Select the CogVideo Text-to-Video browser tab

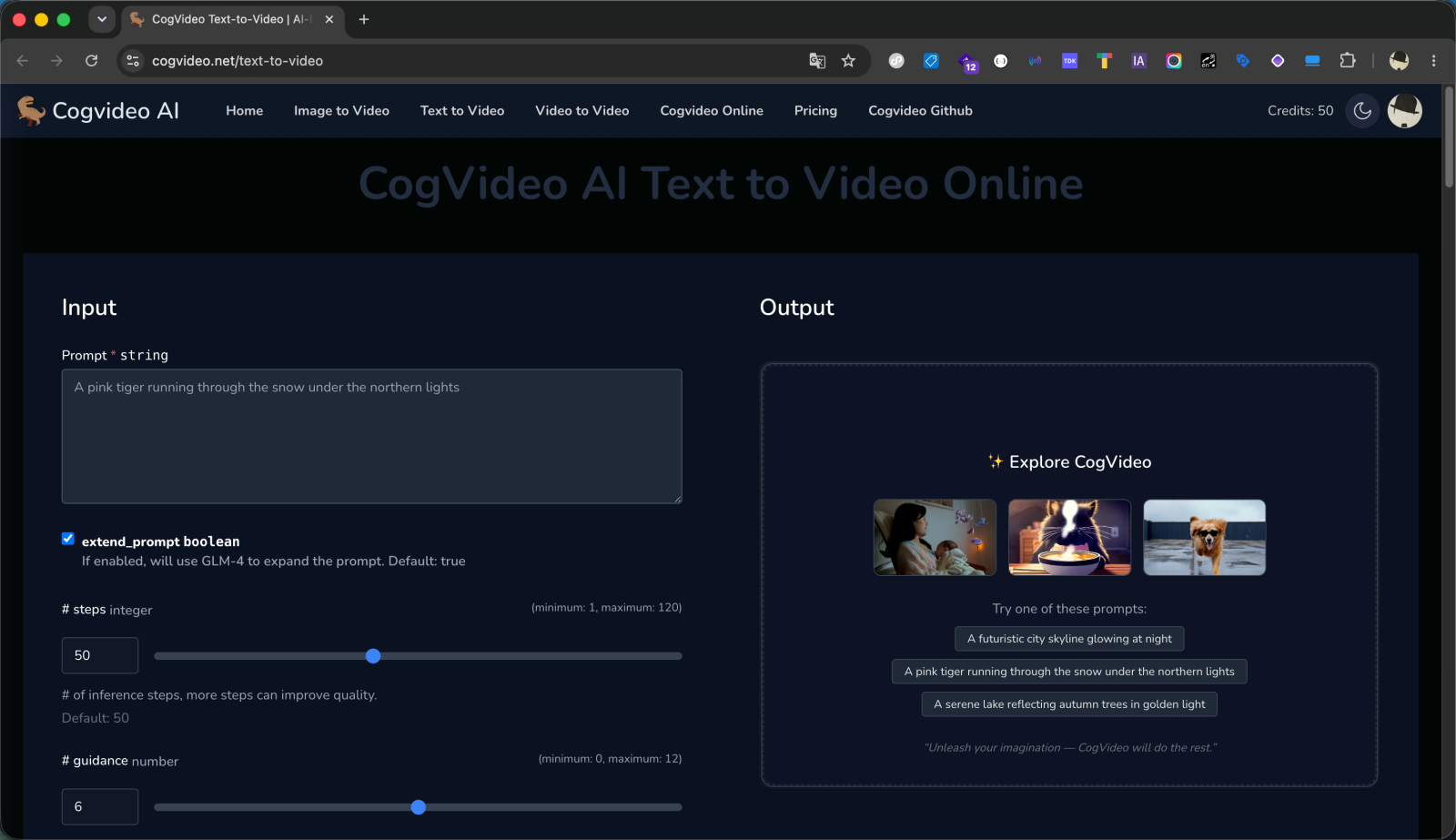pos(232,19)
